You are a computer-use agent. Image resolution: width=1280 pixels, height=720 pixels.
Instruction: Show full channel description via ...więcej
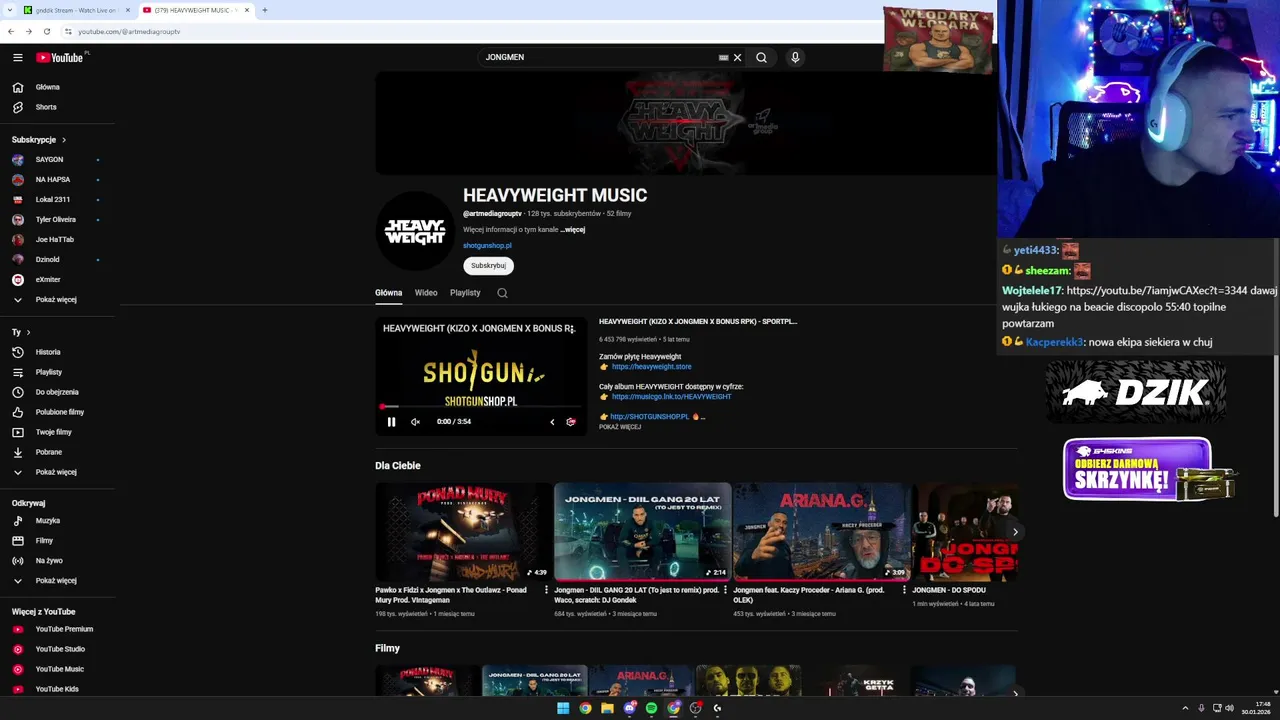(573, 230)
